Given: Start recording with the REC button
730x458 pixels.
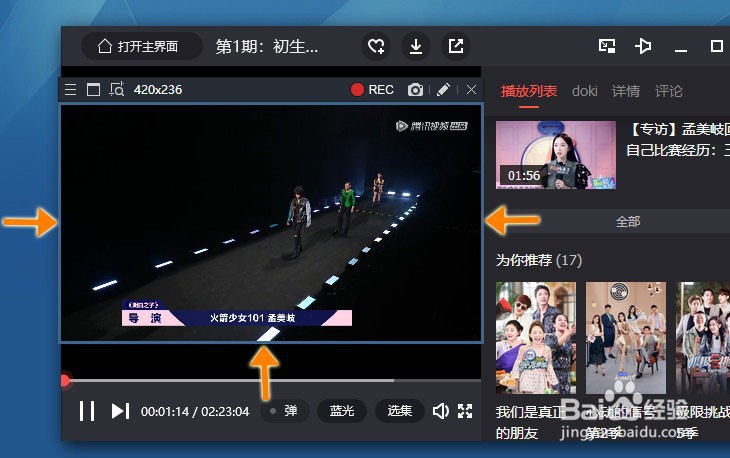Looking at the screenshot, I should (372, 89).
